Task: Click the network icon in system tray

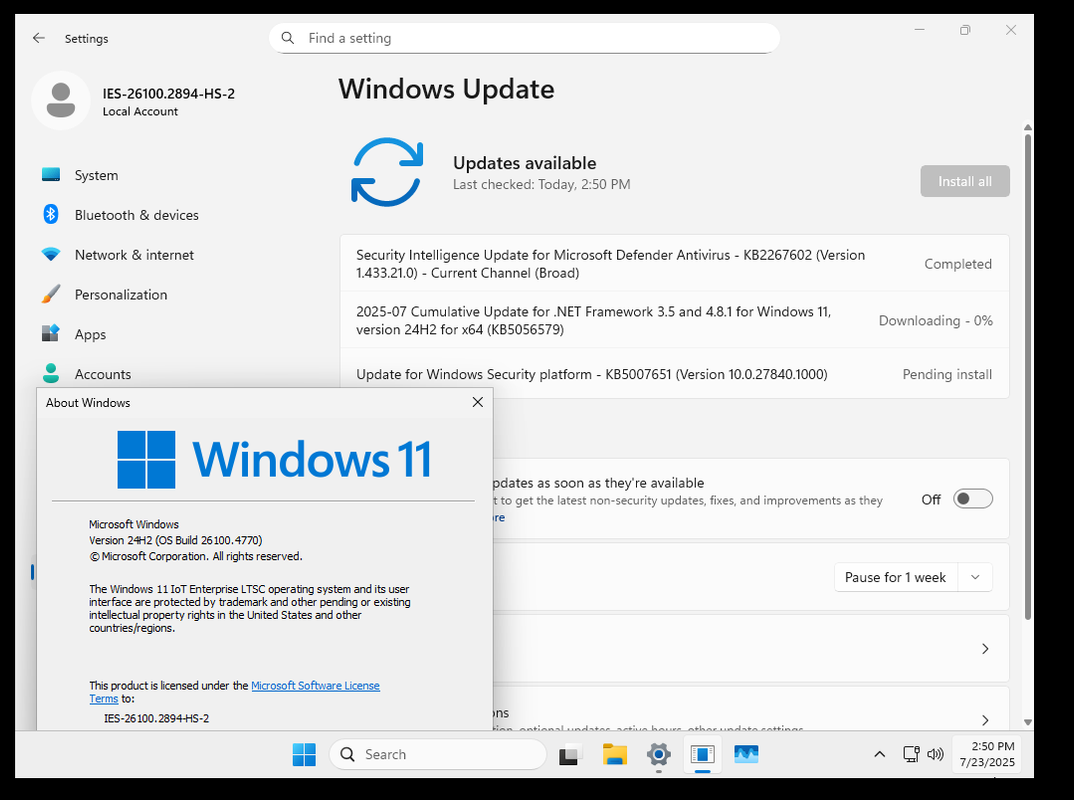Action: pos(911,754)
